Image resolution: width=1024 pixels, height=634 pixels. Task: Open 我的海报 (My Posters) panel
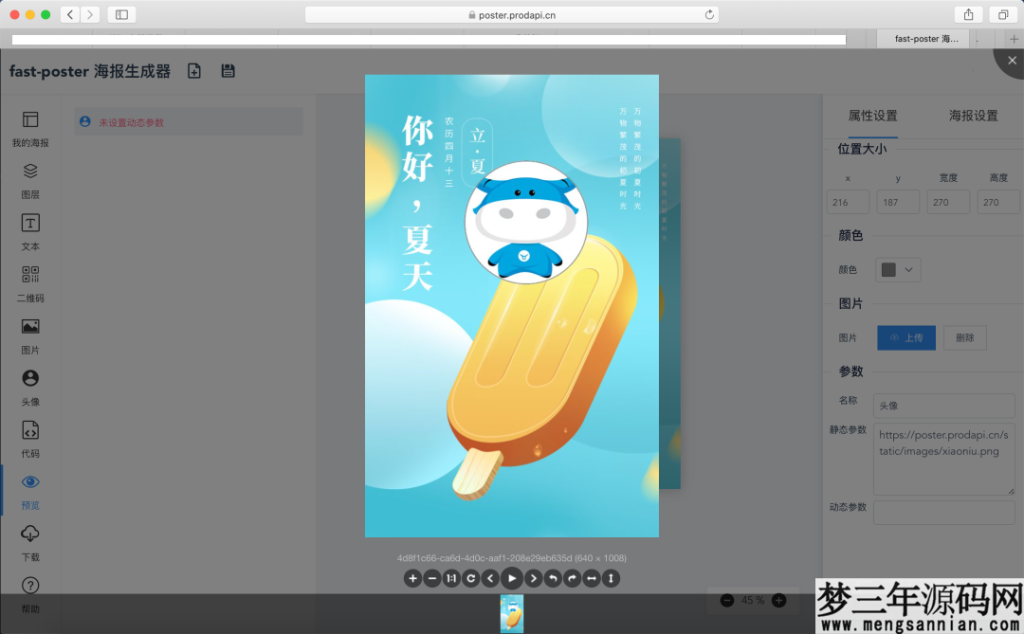click(30, 130)
